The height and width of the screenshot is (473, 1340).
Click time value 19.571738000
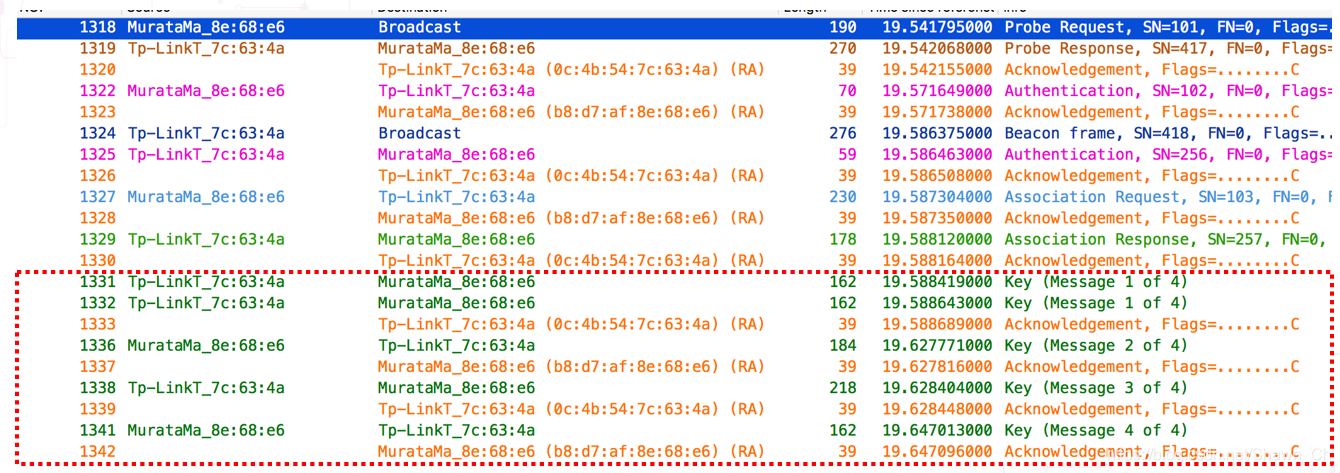tap(938, 112)
